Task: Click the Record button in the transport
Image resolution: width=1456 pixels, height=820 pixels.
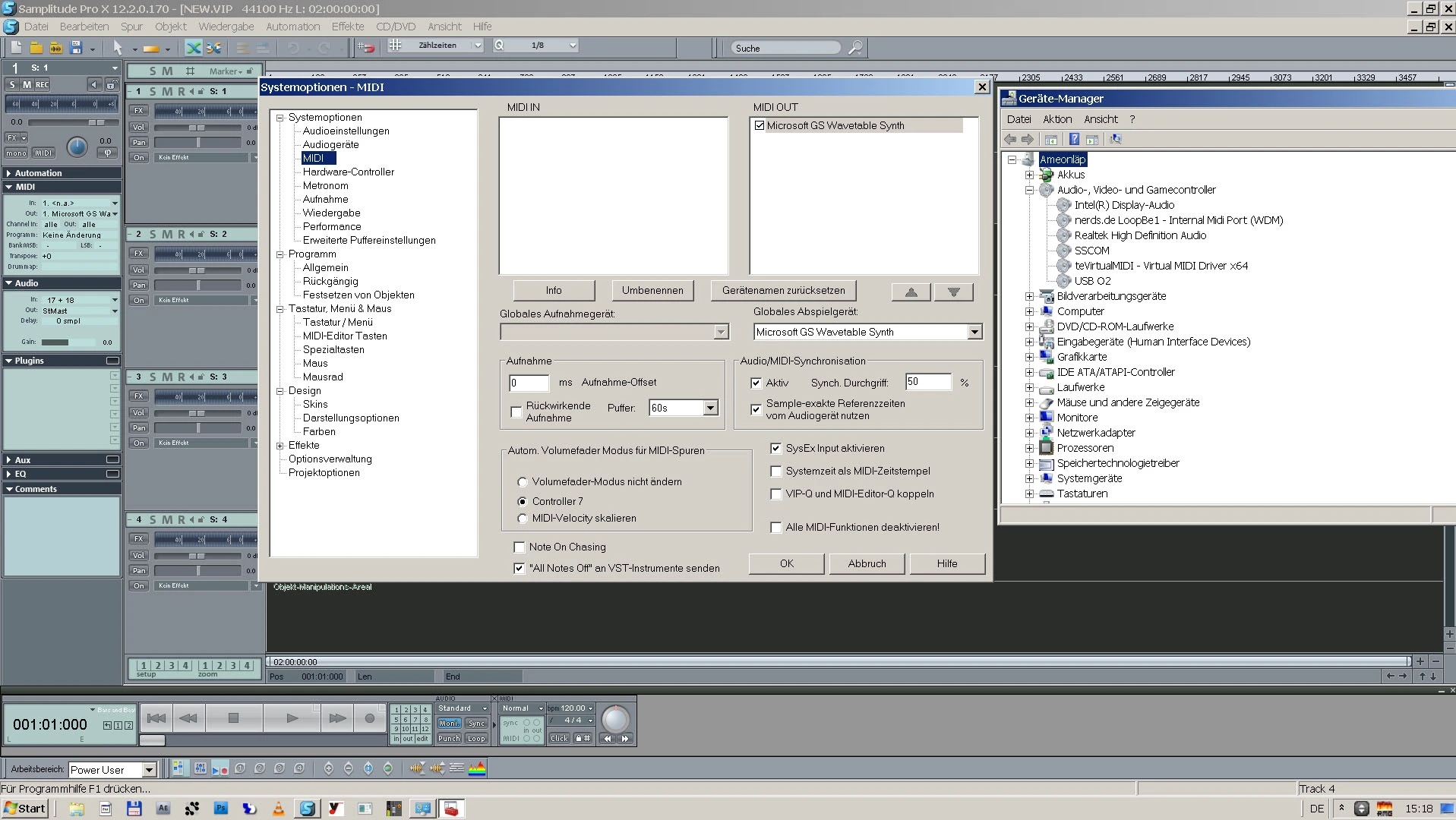Action: coord(370,718)
